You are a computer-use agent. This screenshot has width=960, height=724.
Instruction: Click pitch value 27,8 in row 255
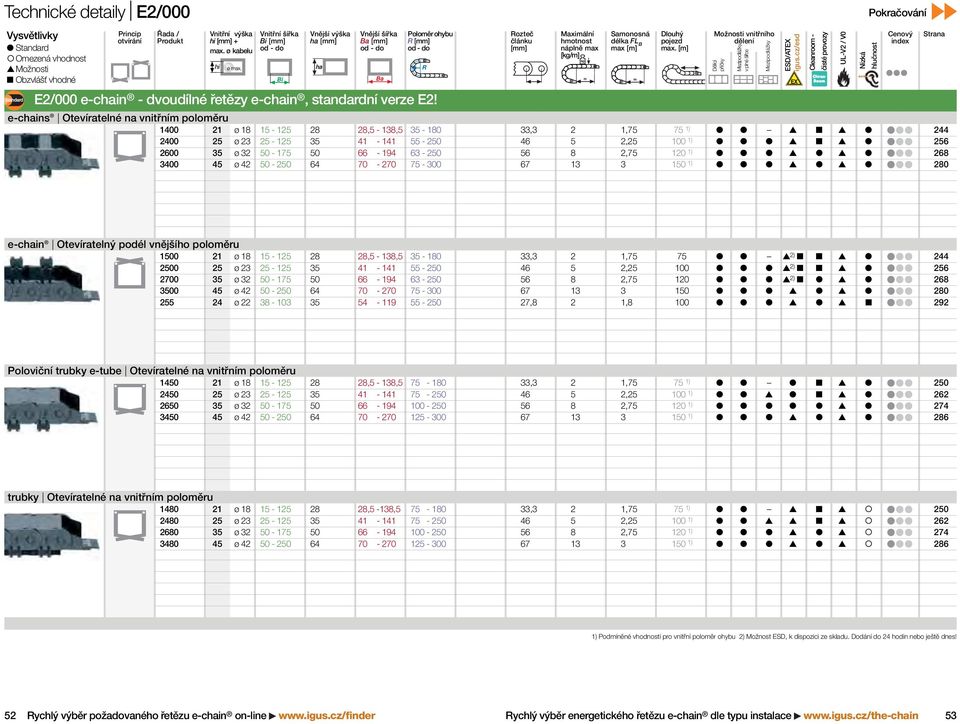pyautogui.click(x=529, y=302)
